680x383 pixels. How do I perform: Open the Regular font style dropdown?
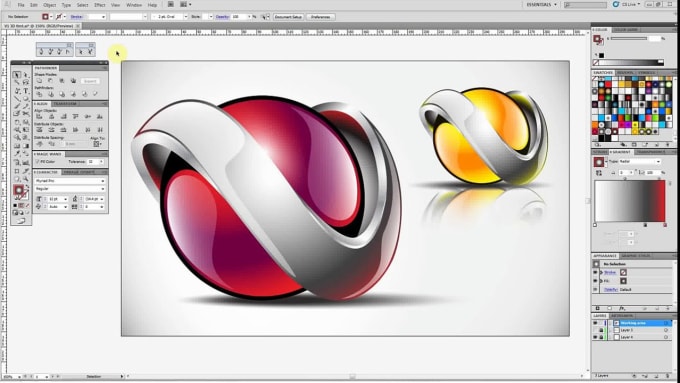coord(103,189)
